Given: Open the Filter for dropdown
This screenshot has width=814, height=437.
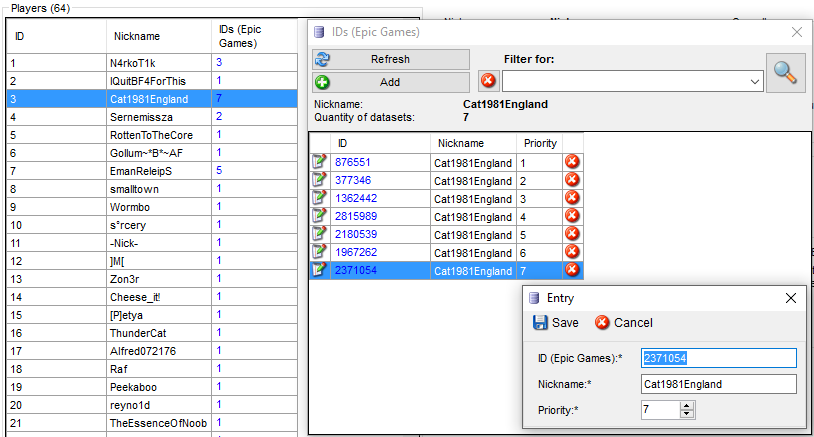Looking at the screenshot, I should click(755, 81).
